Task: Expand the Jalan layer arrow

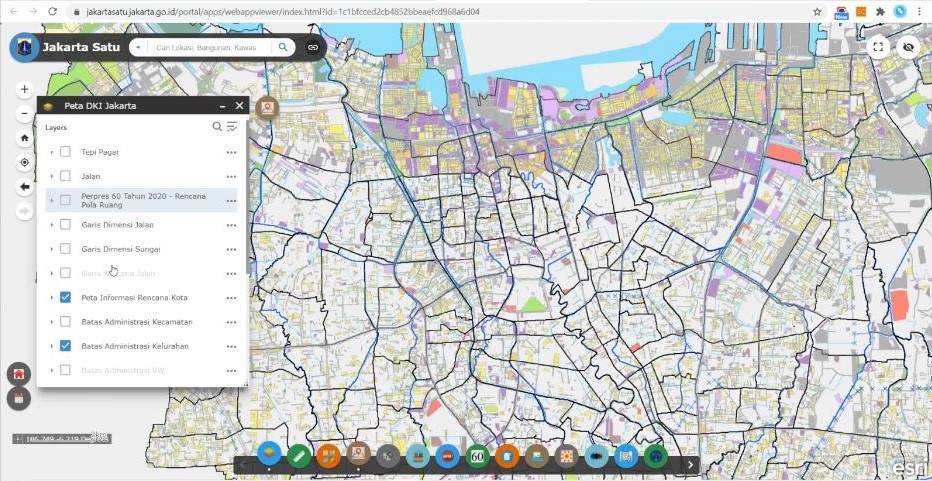Action: [x=52, y=177]
